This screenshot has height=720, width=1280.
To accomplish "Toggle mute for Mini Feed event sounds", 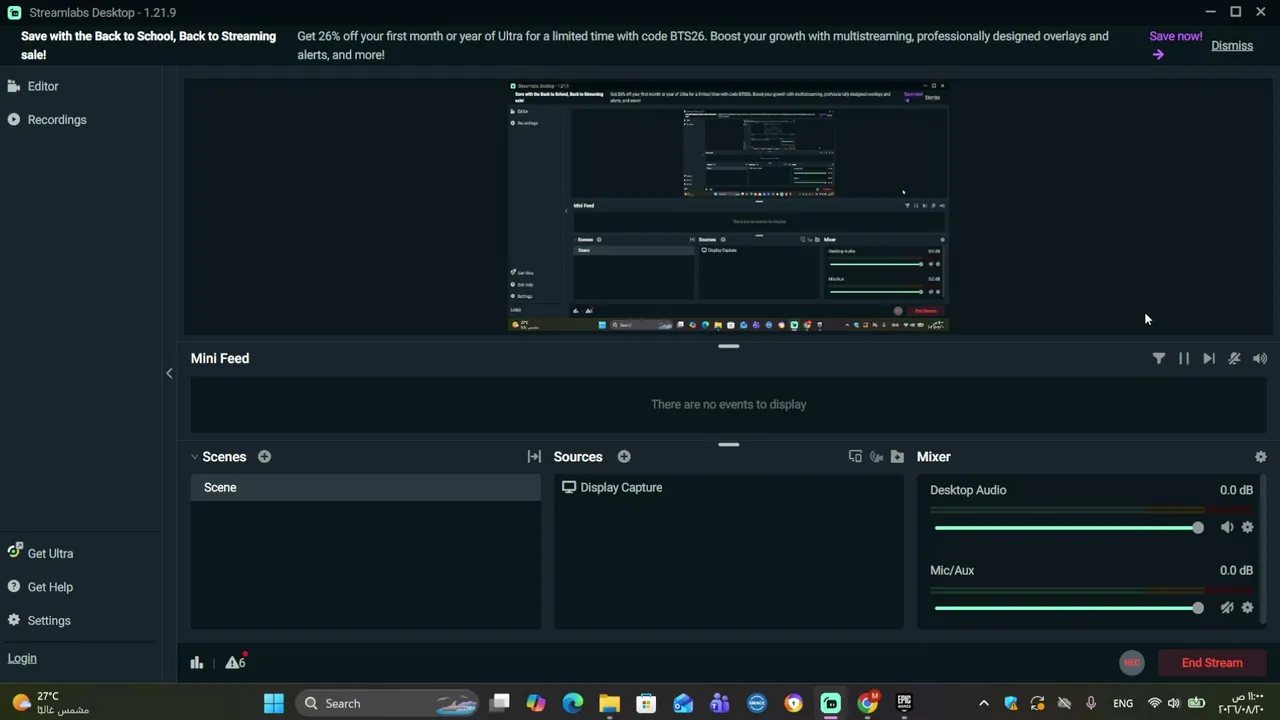I will point(1235,358).
